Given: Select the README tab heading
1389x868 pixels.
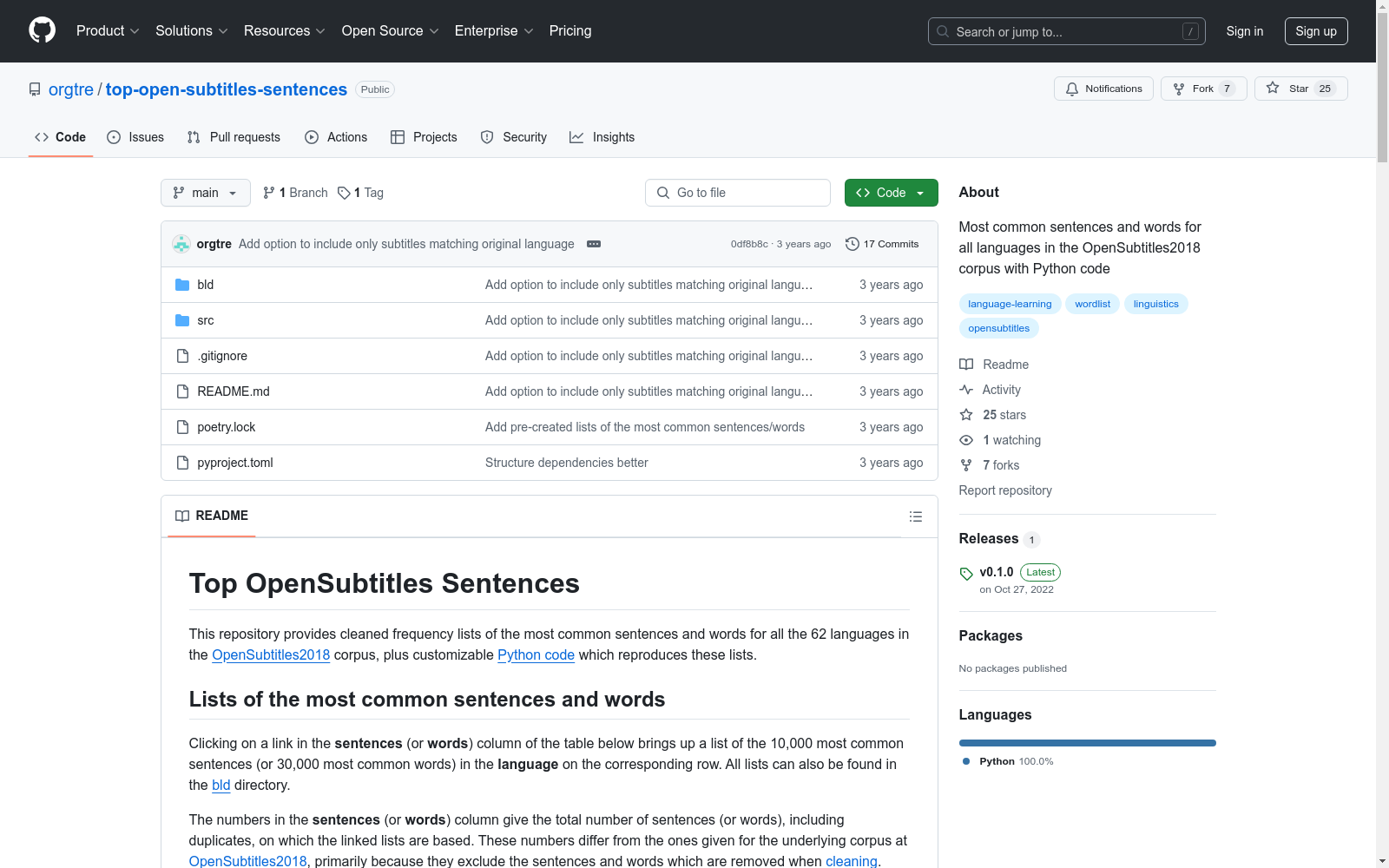Looking at the screenshot, I should [x=212, y=516].
